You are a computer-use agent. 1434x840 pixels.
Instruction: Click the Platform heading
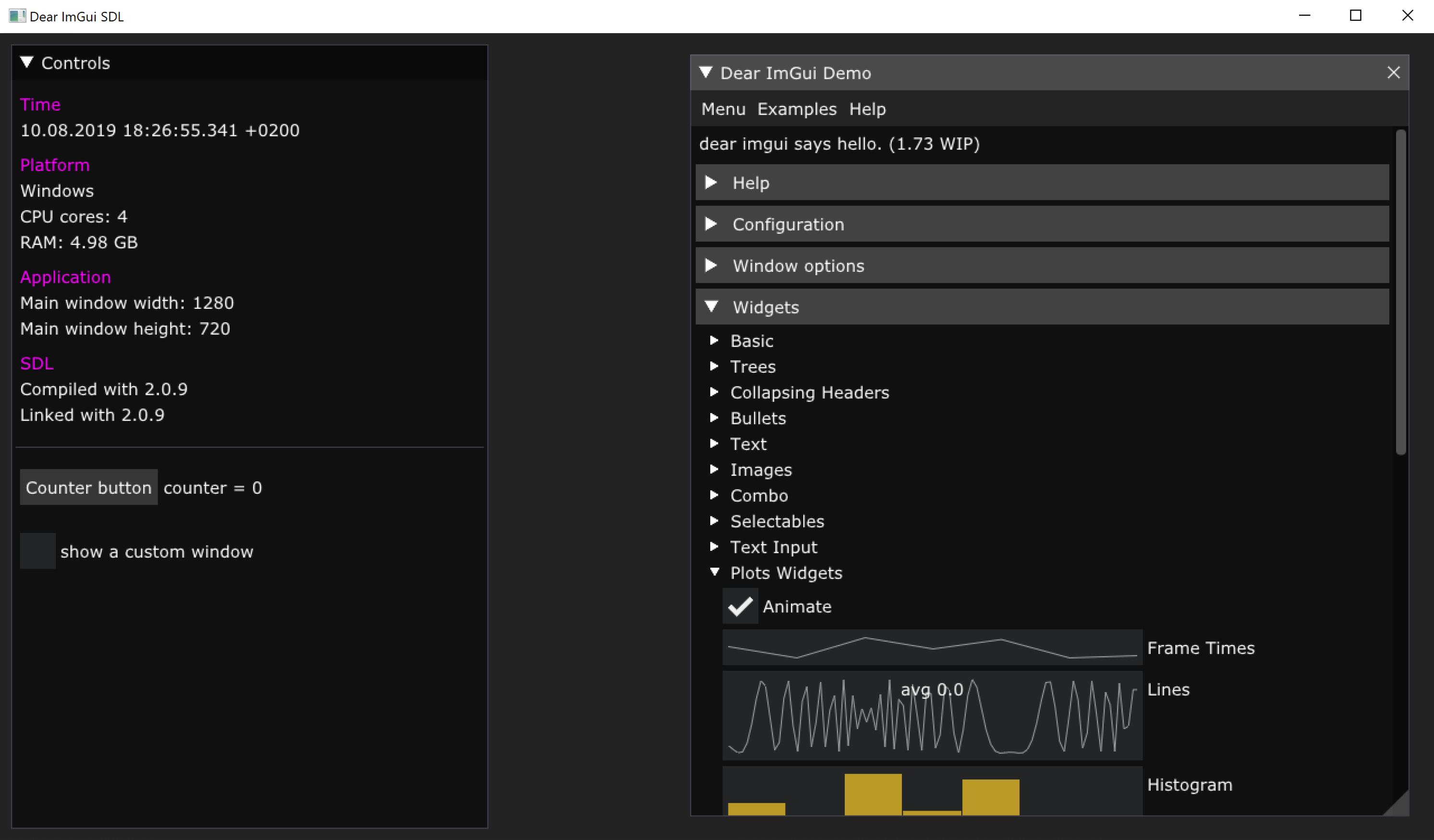pos(55,165)
